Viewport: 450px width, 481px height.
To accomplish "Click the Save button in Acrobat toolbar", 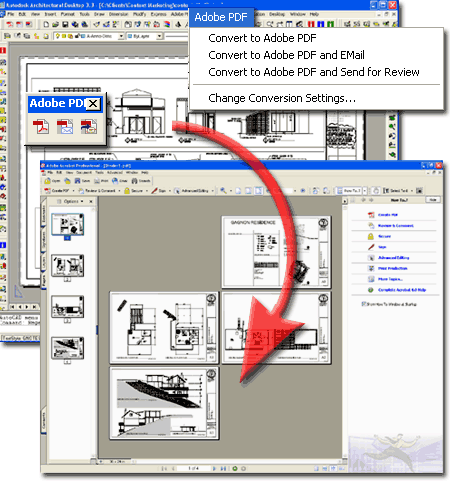I will (x=82, y=181).
